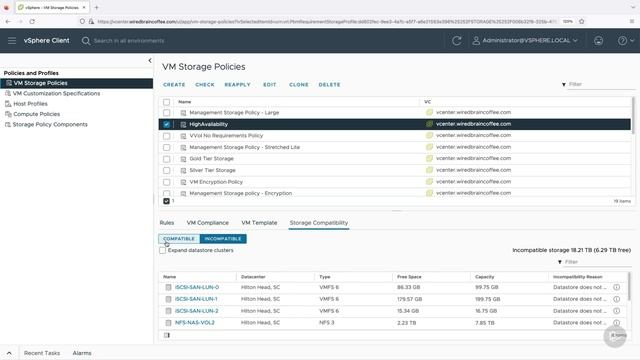Screen dimensions: 640x360
Task: Click the search magnifier icon
Action: coord(86,41)
